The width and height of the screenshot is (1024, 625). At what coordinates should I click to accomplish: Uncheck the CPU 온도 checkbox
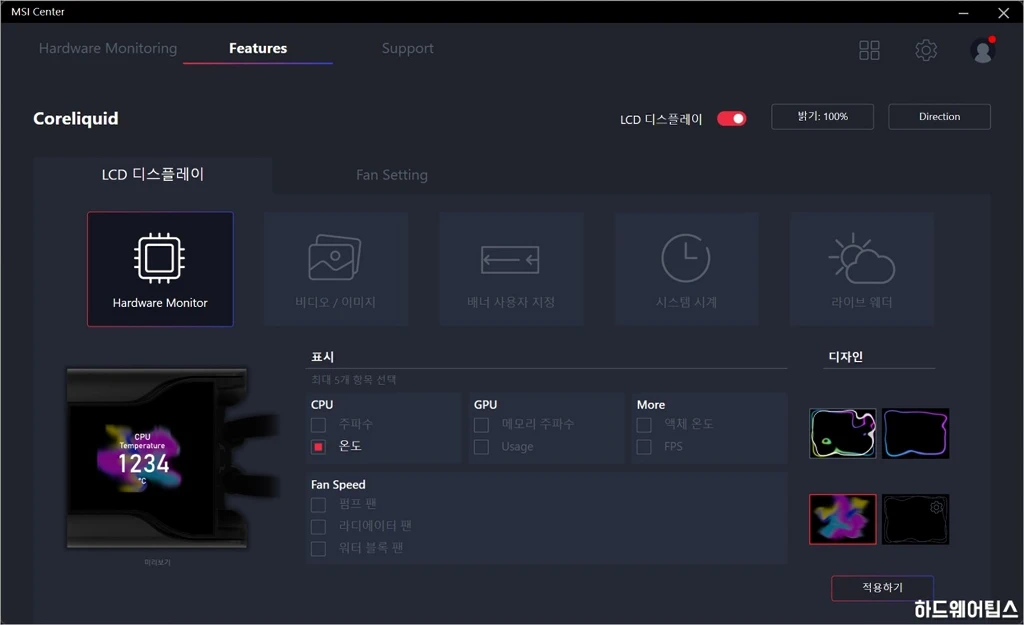coord(318,447)
